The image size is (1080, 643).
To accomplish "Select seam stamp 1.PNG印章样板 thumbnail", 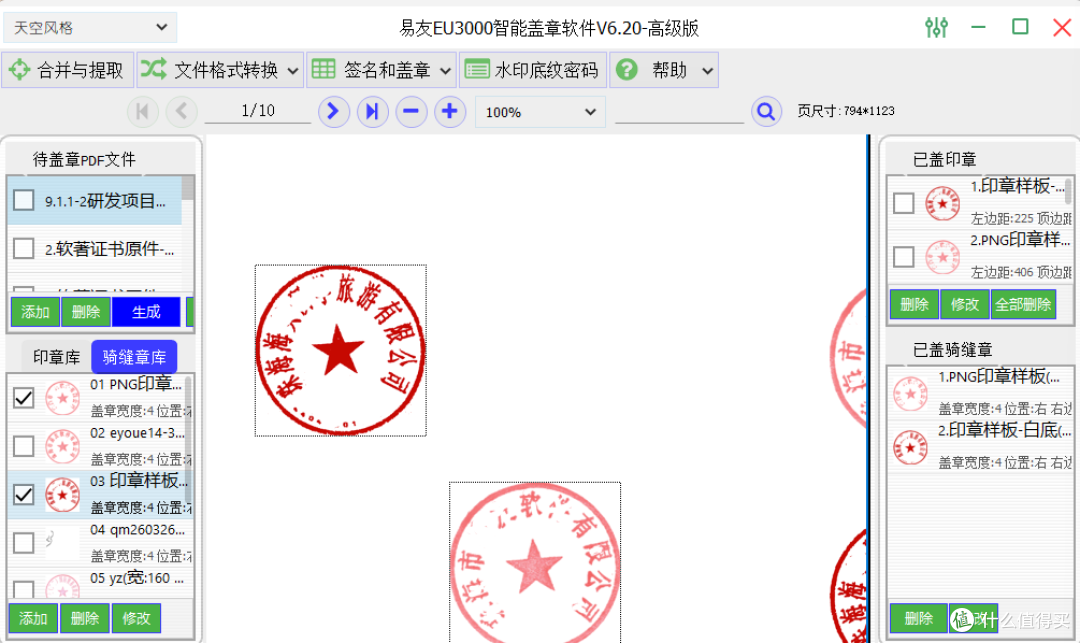I will pyautogui.click(x=911, y=394).
